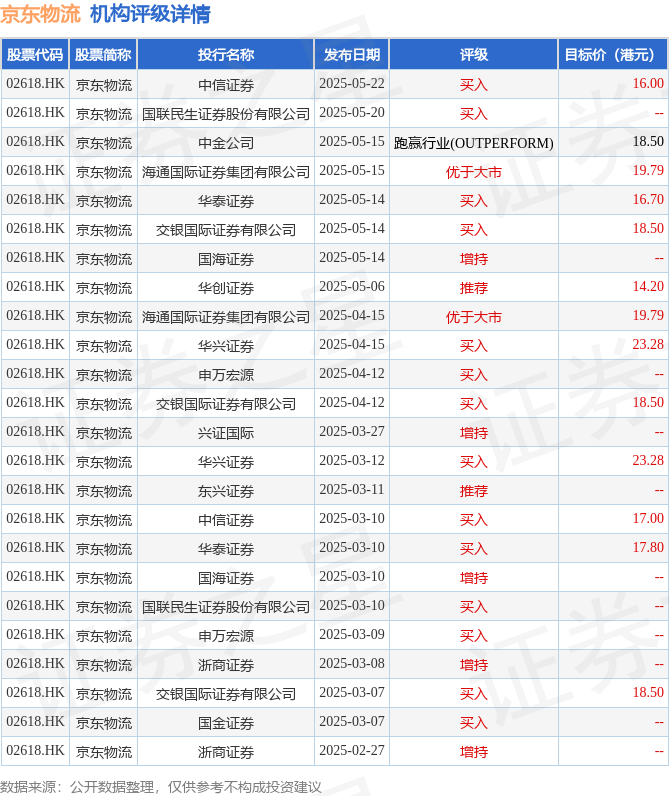Click 申万宏源 in 2025-04-12 row

(x=226, y=374)
